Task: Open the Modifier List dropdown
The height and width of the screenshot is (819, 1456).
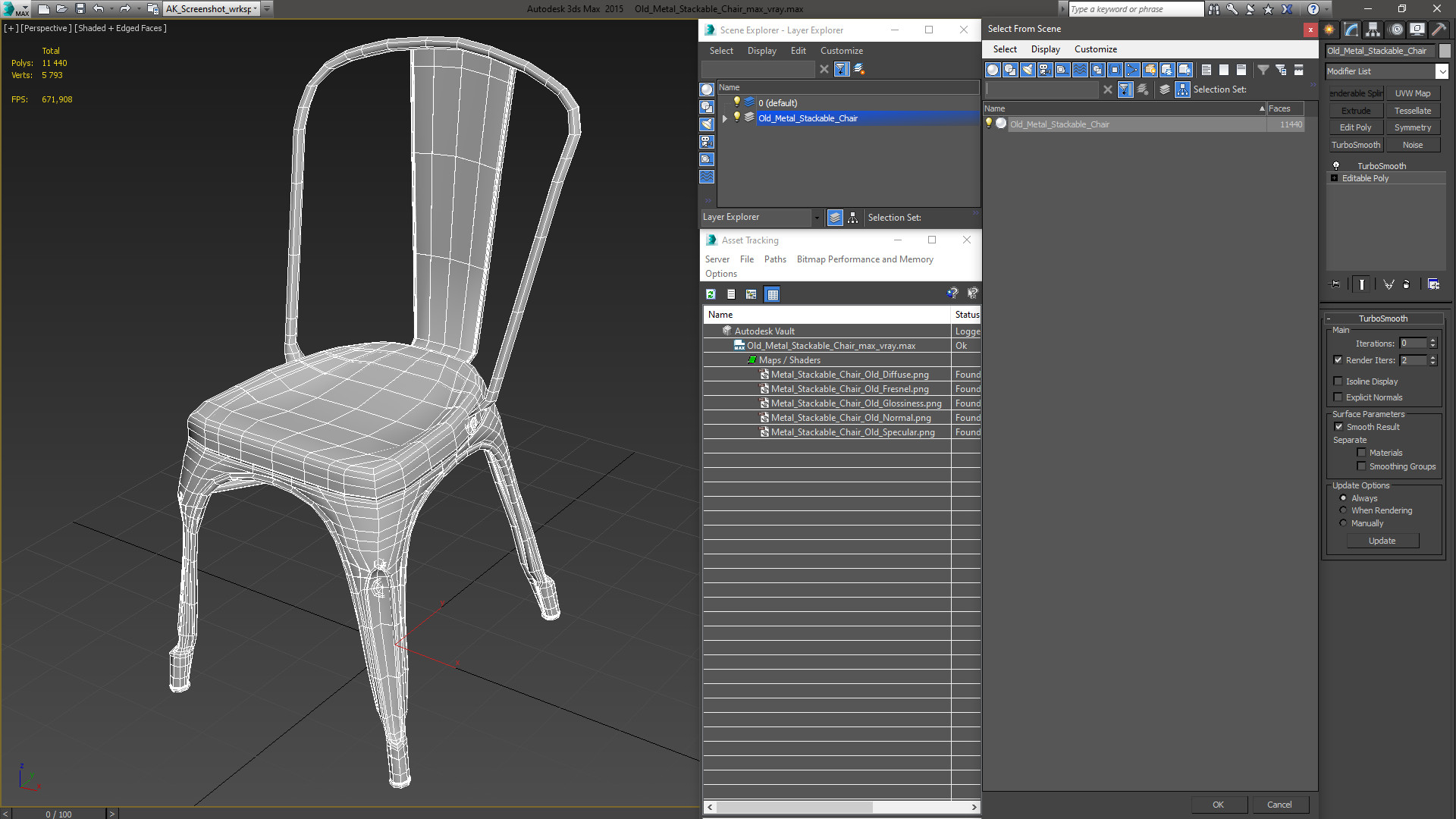Action: point(1442,71)
